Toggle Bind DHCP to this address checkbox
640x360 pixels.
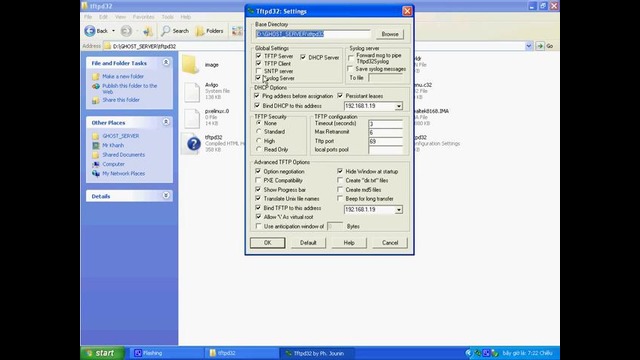click(257, 106)
